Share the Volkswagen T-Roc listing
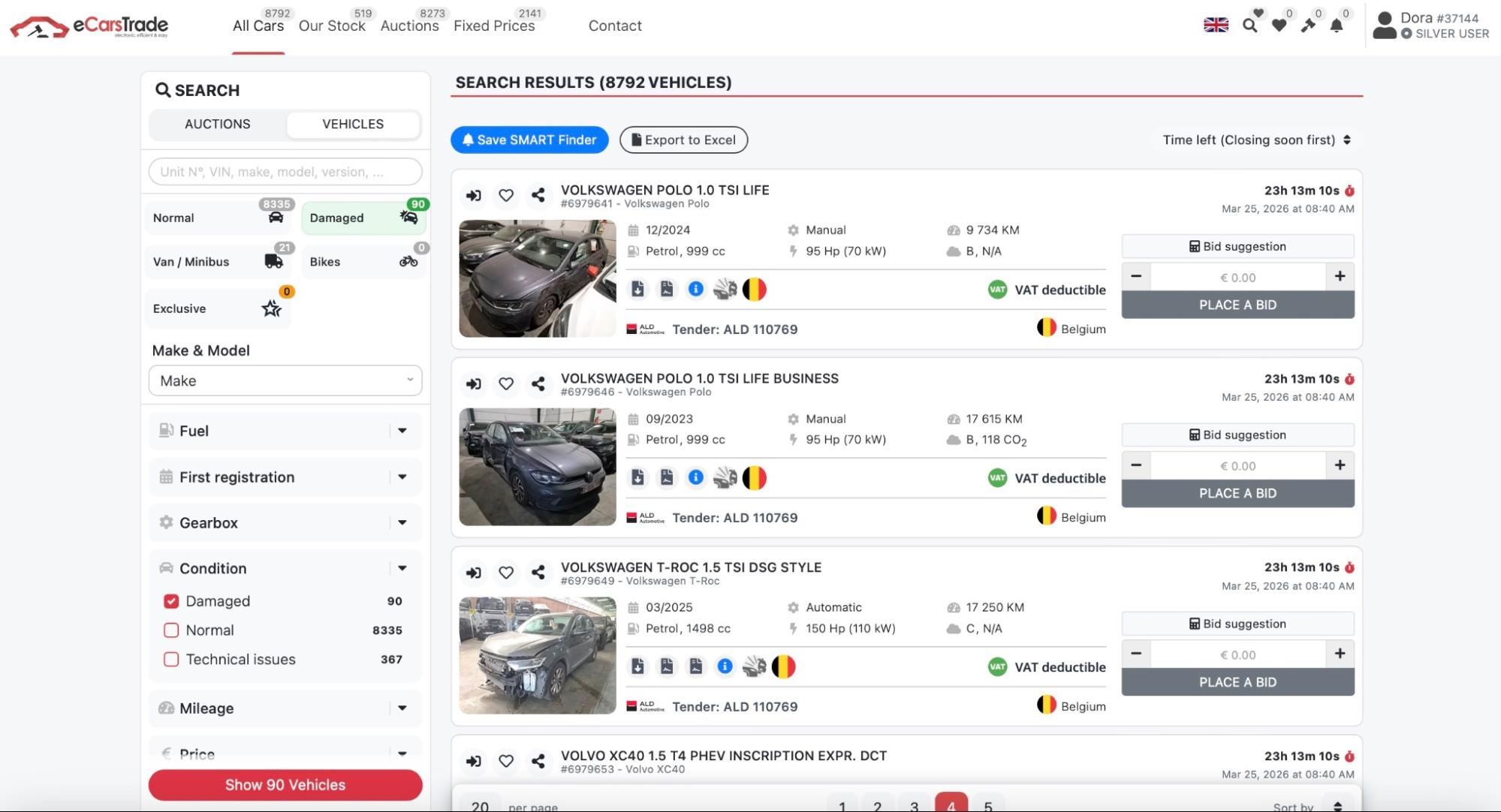This screenshot has width=1501, height=812. pyautogui.click(x=538, y=573)
